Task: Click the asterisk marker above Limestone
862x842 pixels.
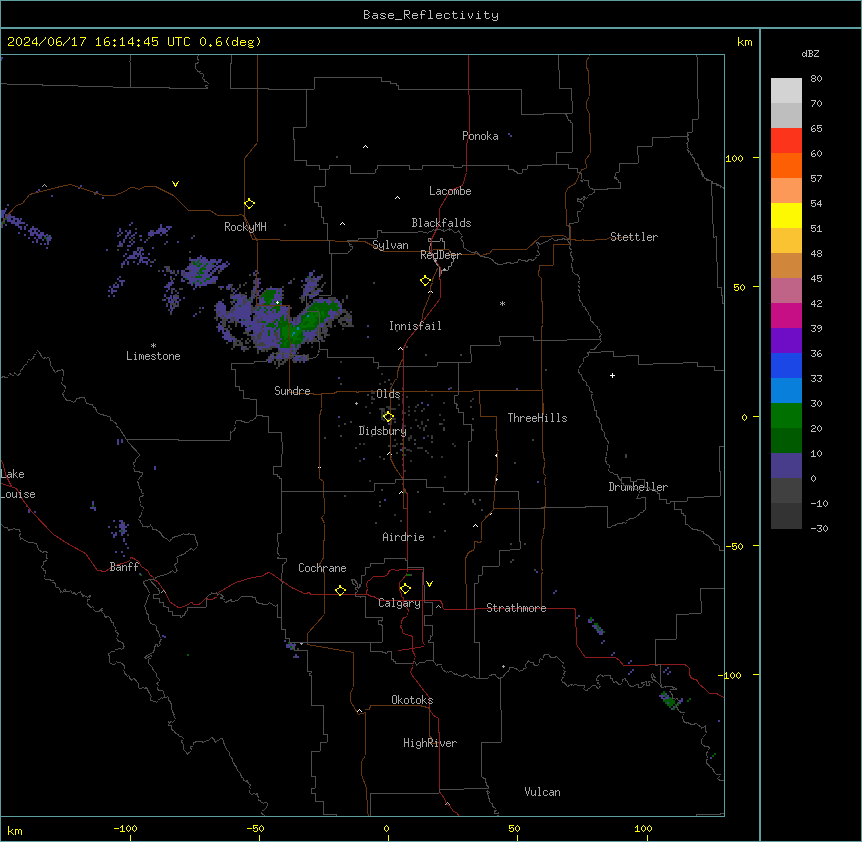Action: tap(153, 346)
